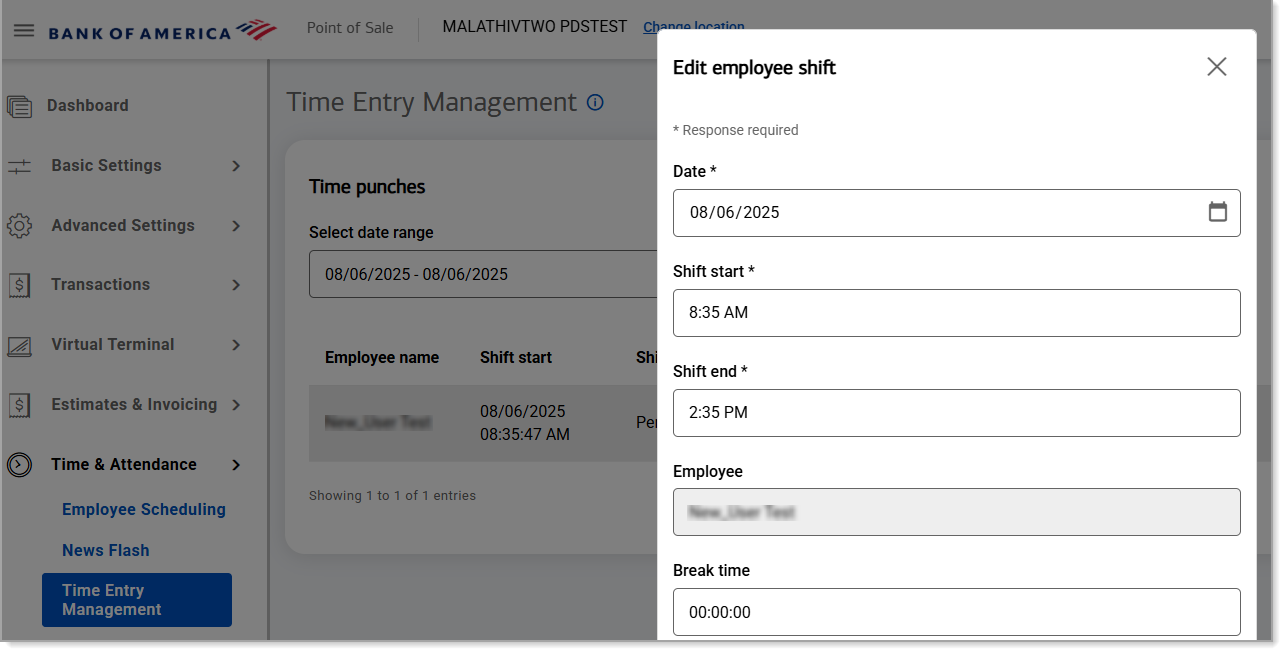Open Transactions menu label

[100, 285]
